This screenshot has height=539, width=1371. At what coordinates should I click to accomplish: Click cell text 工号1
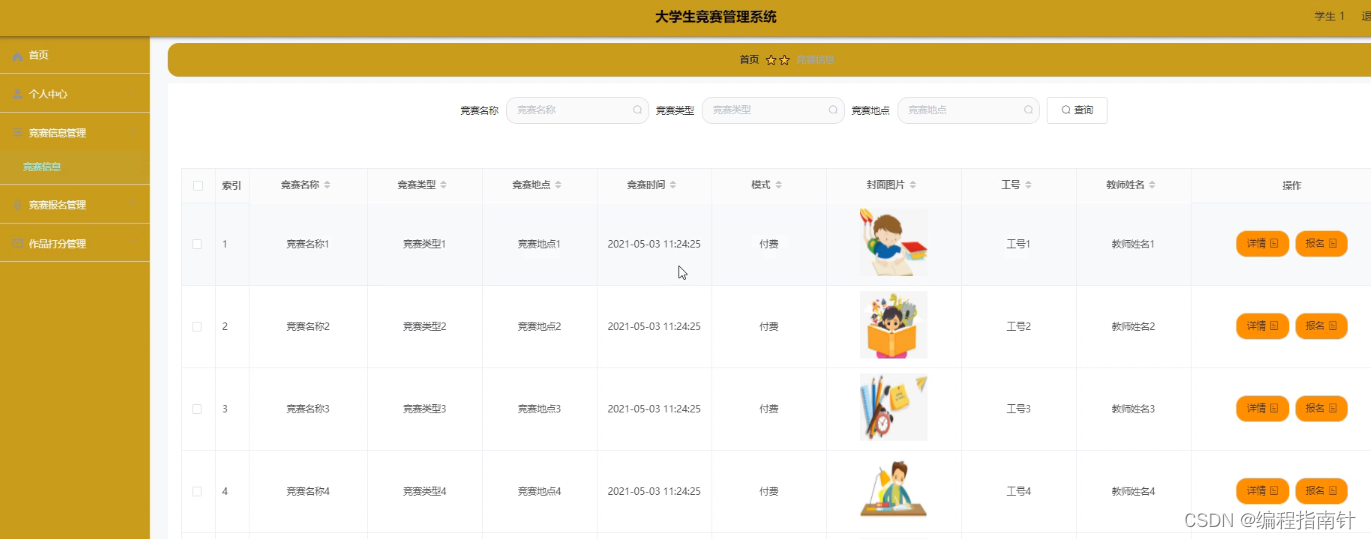[1018, 244]
